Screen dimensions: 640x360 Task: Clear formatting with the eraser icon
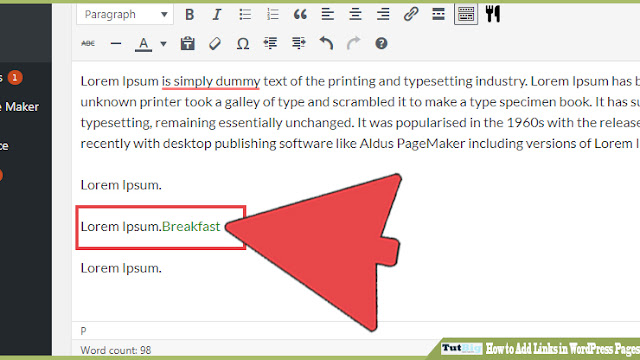click(x=215, y=43)
